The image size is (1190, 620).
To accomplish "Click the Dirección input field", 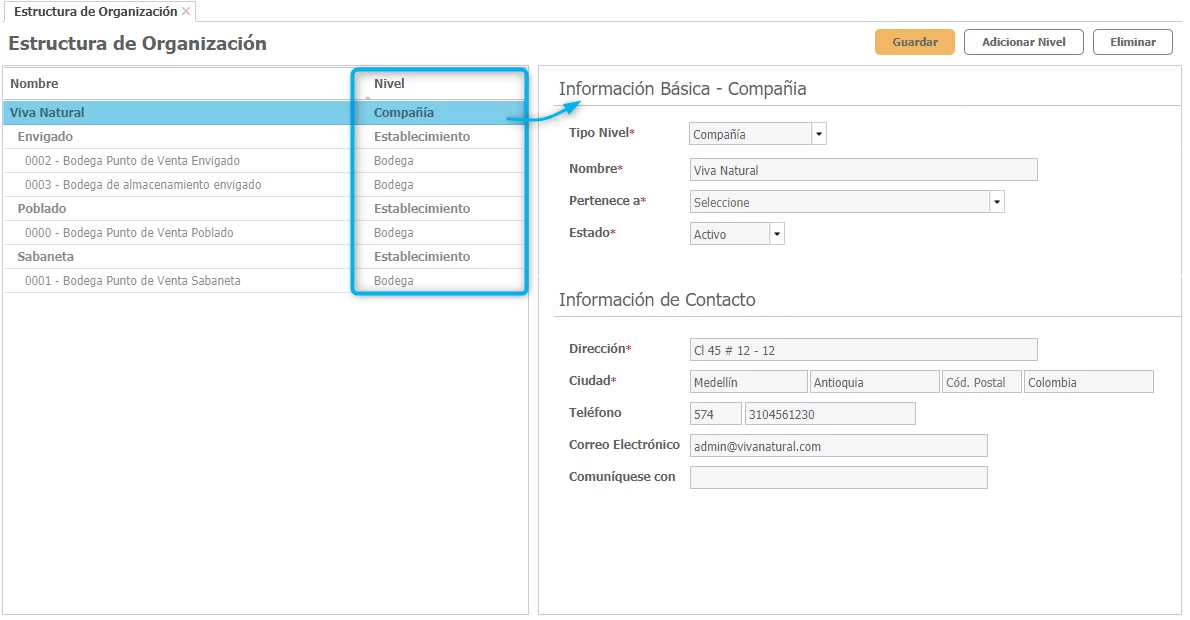I will (863, 350).
